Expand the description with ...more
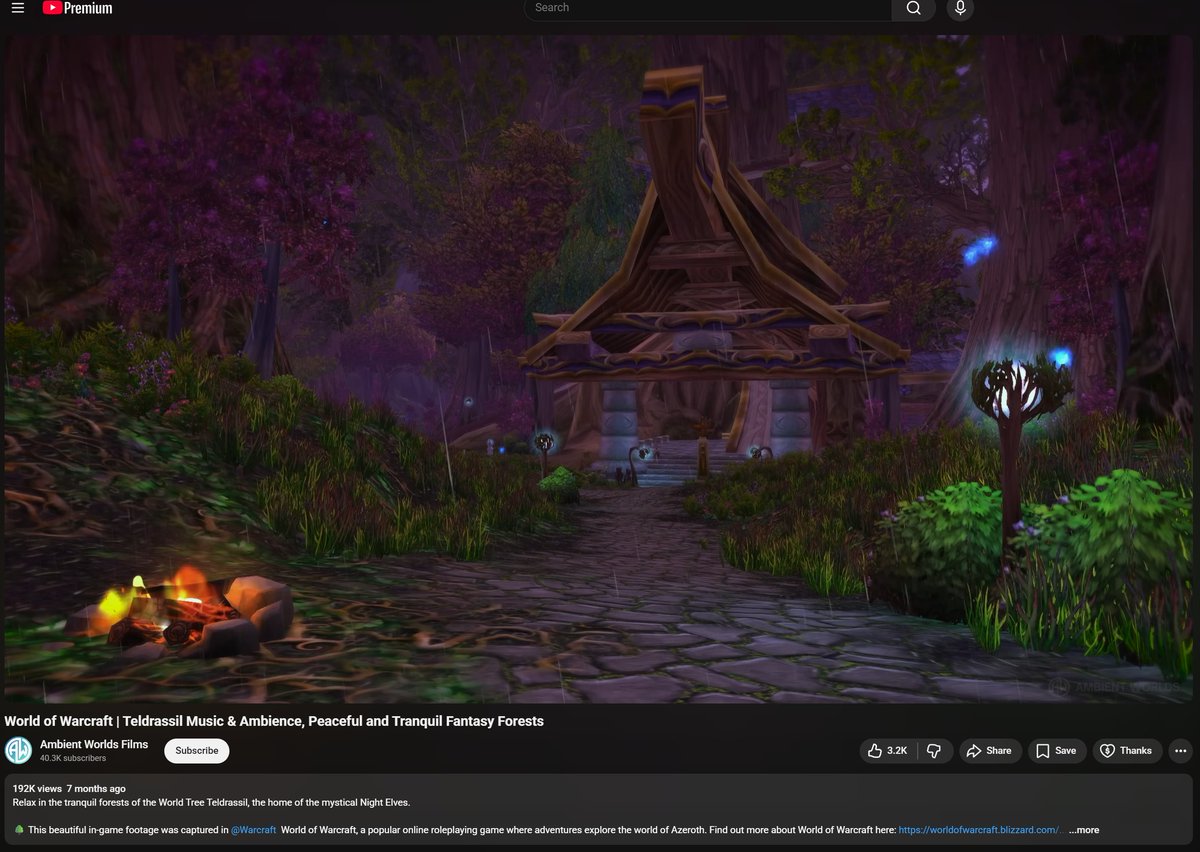 pyautogui.click(x=1084, y=830)
